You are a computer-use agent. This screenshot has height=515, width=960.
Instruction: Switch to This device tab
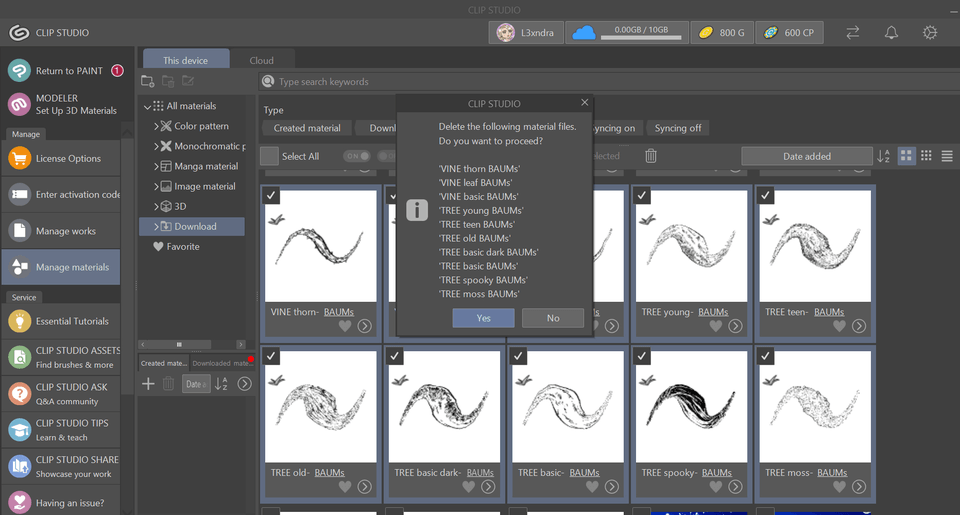coord(186,60)
